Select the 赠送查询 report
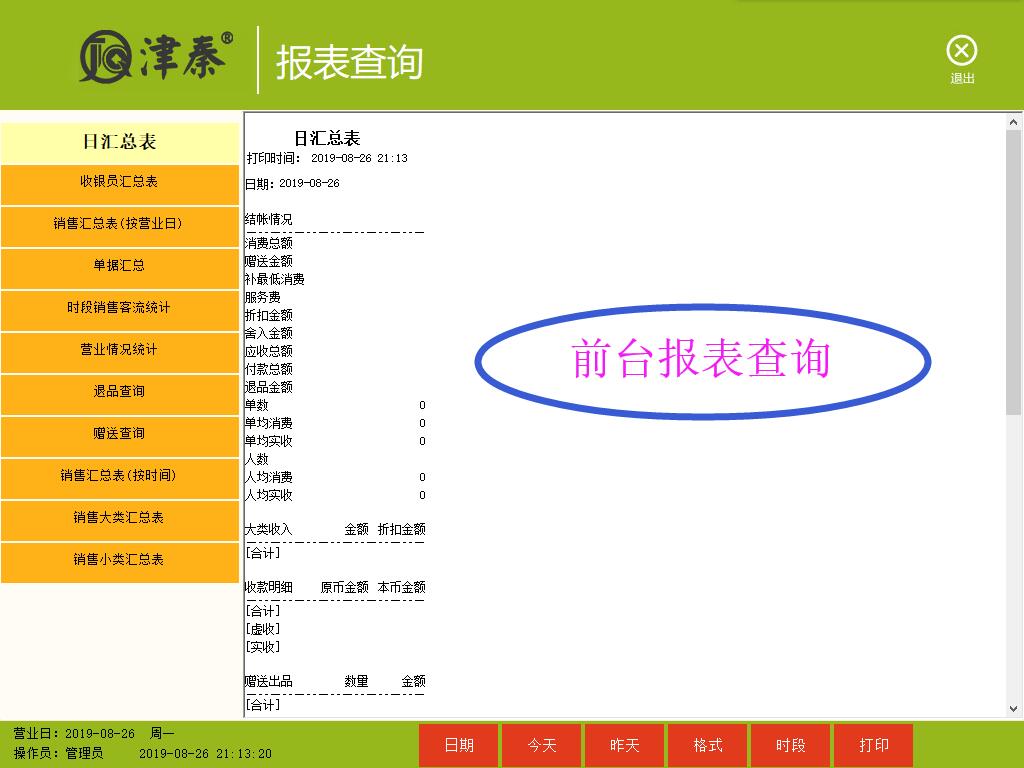 [120, 434]
